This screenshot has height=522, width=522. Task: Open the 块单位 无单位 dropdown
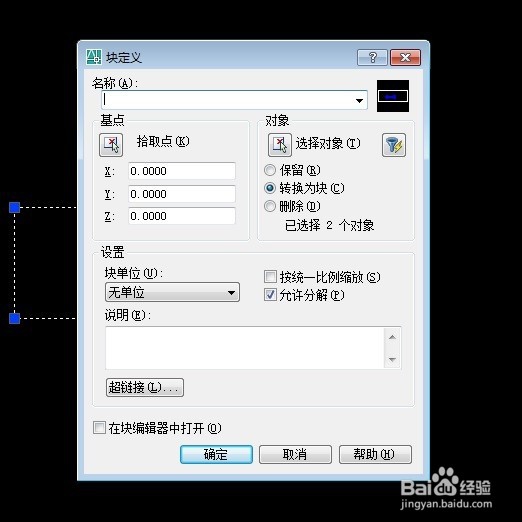[x=172, y=292]
